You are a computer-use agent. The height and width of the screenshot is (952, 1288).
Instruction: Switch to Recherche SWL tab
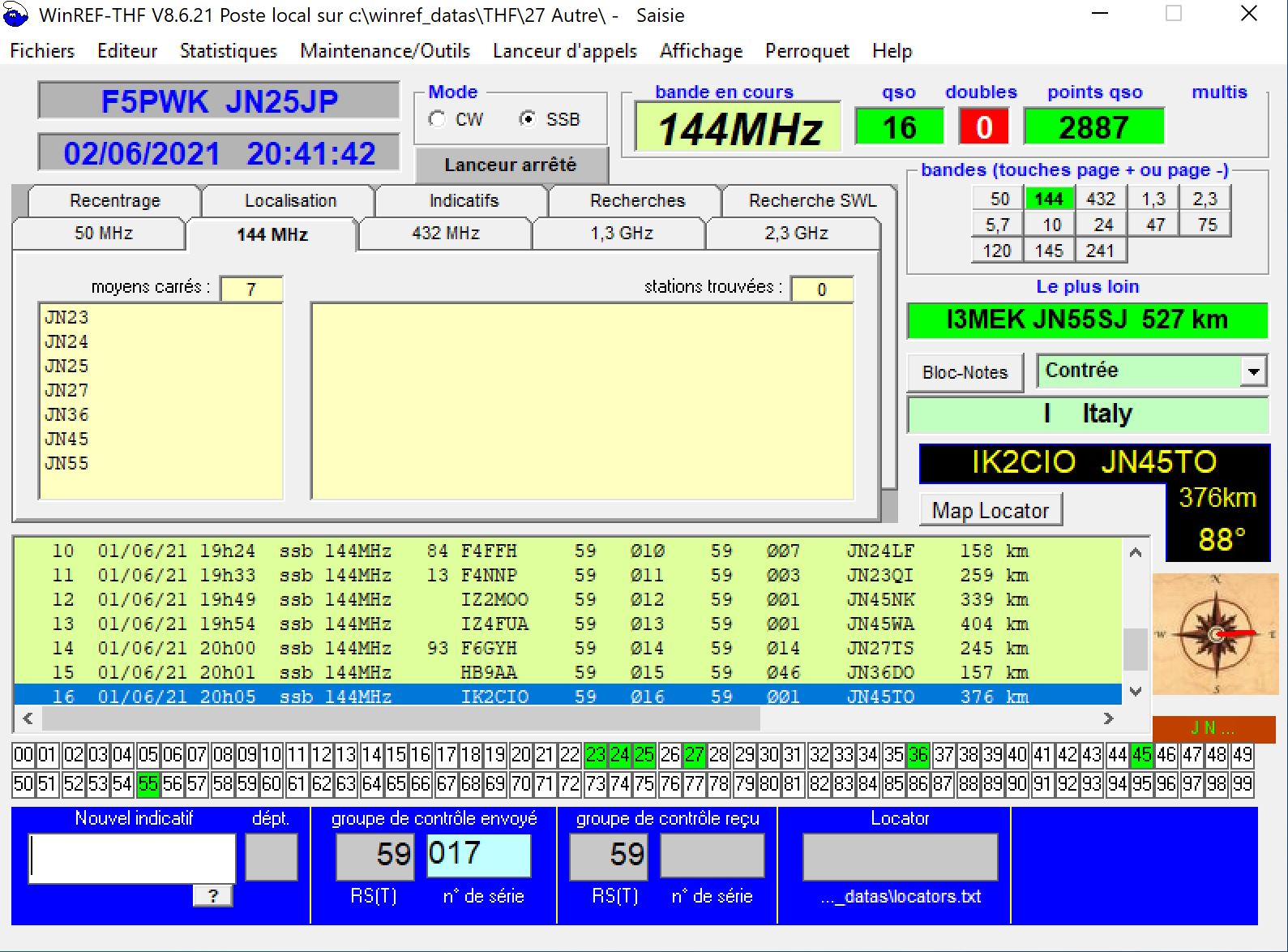click(x=812, y=200)
